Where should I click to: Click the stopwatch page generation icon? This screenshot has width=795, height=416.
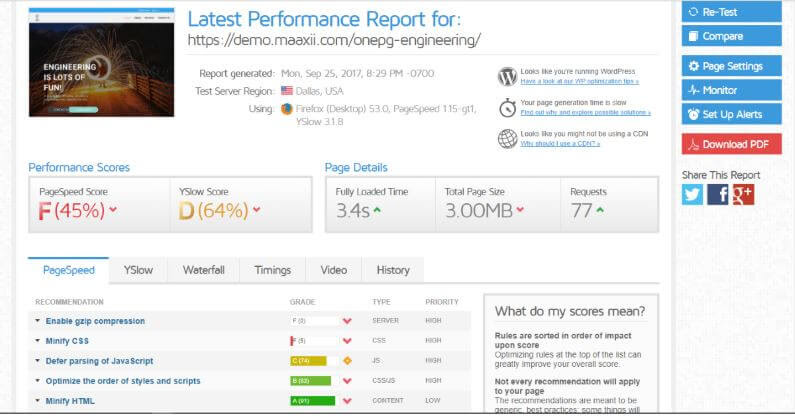tap(507, 108)
